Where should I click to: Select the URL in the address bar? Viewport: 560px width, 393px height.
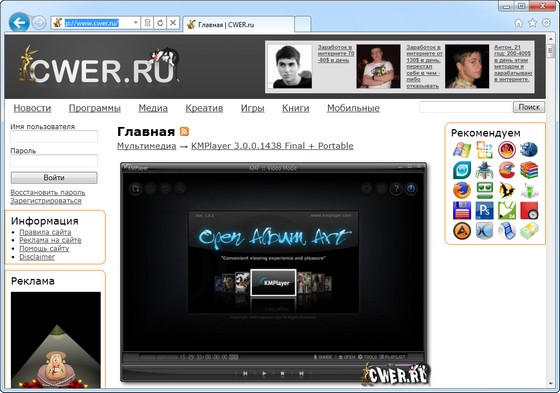(x=92, y=23)
